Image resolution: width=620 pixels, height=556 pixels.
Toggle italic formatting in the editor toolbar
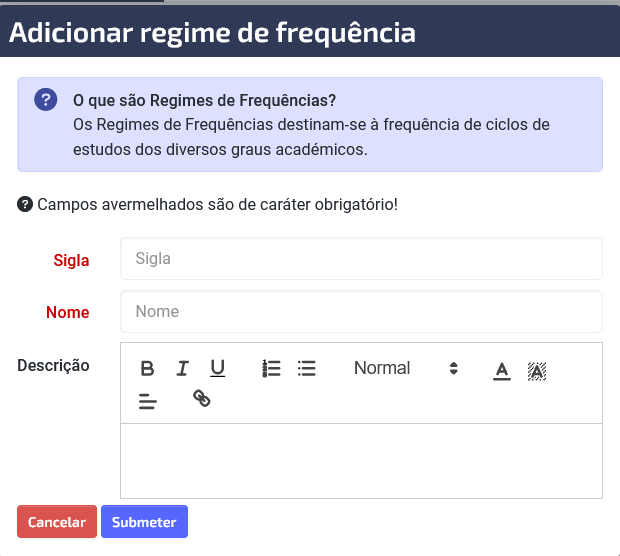point(182,369)
